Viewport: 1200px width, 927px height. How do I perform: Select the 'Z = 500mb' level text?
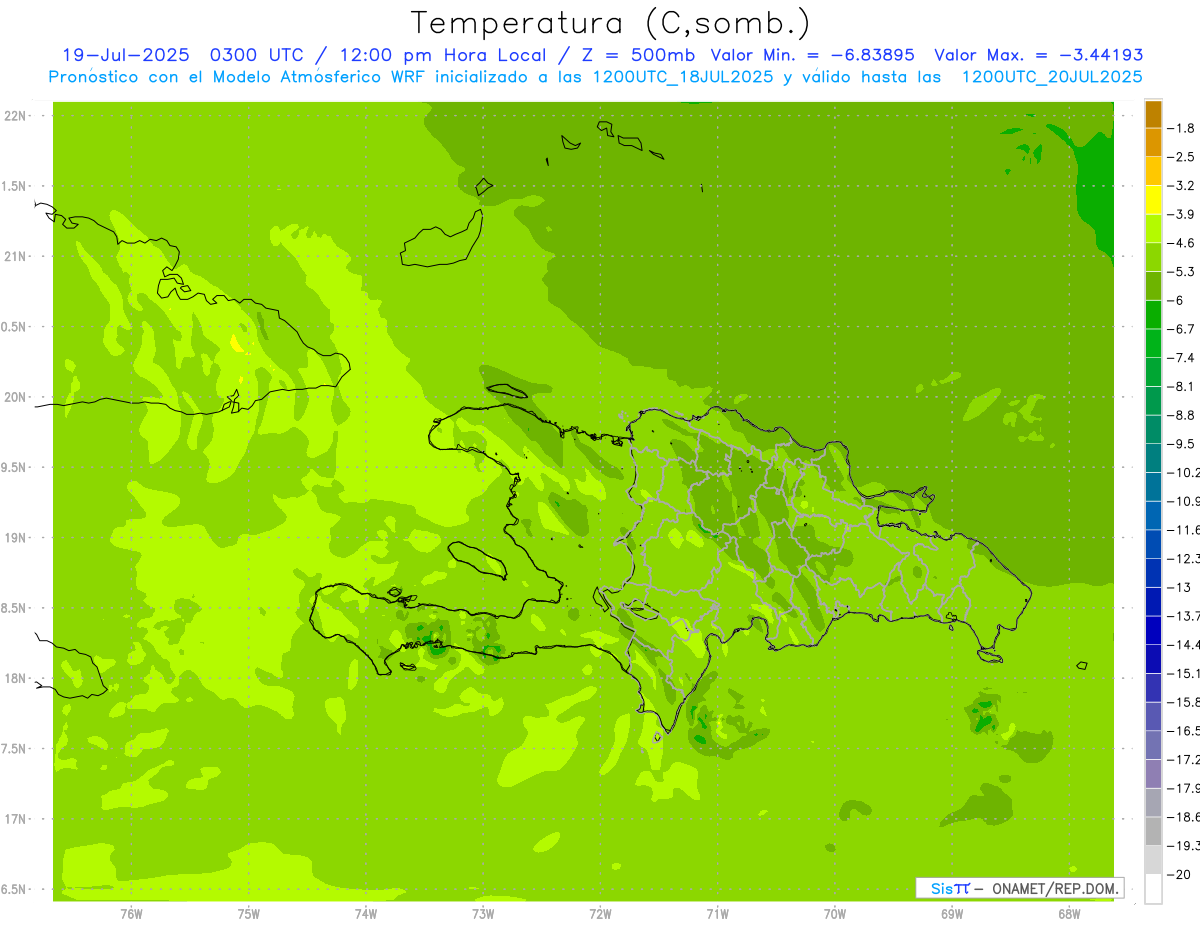[x=639, y=56]
